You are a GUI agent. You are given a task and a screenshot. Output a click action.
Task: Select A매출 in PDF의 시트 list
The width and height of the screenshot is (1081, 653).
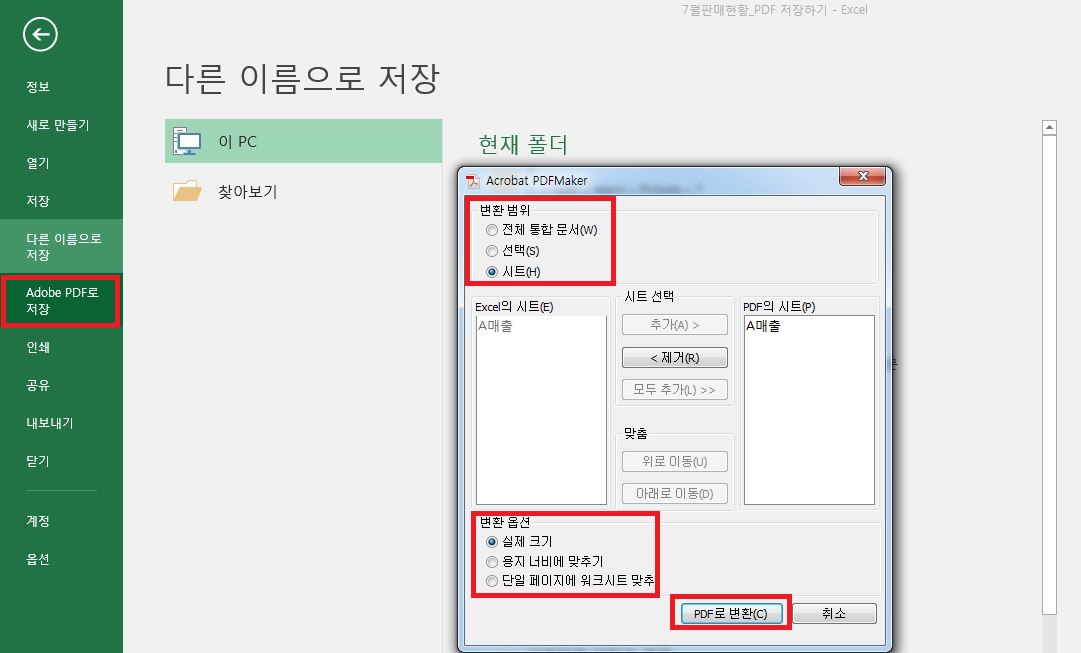click(x=762, y=325)
